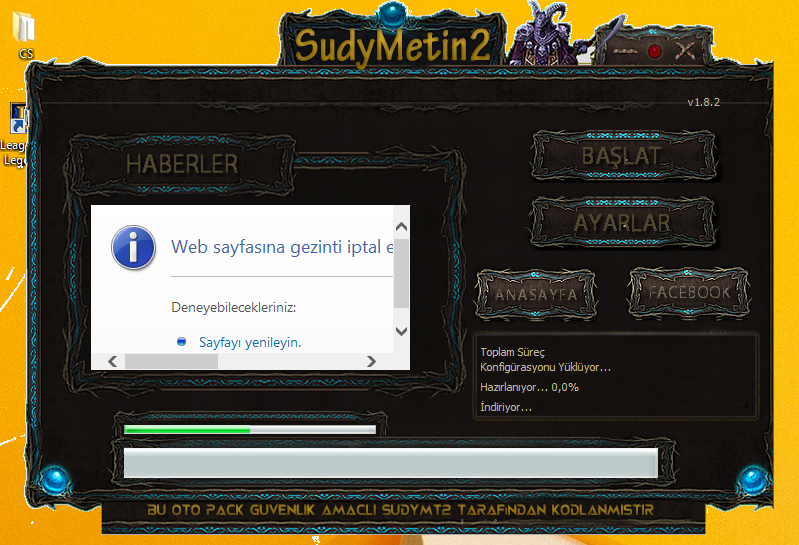
Task: Click the large grey total progress bar
Action: click(391, 462)
